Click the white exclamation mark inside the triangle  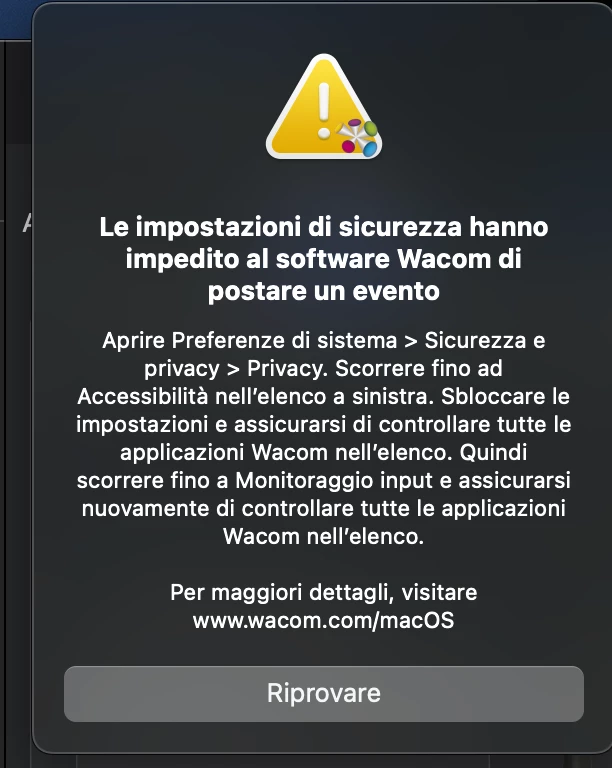(324, 111)
